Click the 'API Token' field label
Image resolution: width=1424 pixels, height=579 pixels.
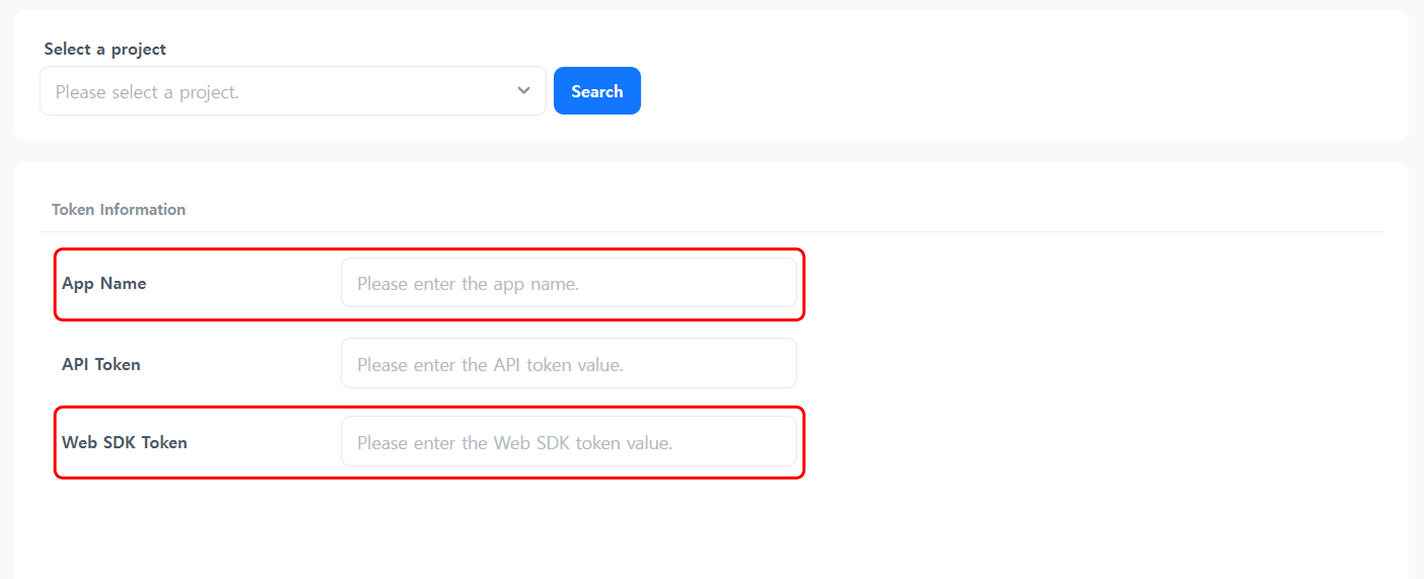click(101, 364)
